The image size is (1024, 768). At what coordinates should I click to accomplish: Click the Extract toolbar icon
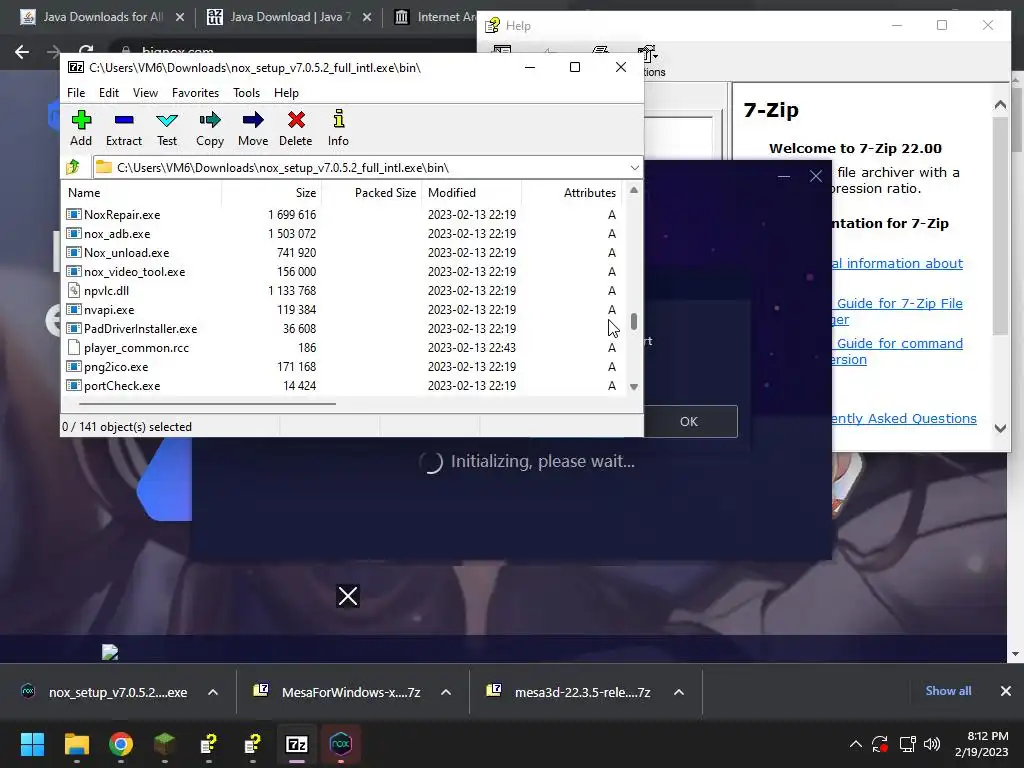tap(123, 128)
